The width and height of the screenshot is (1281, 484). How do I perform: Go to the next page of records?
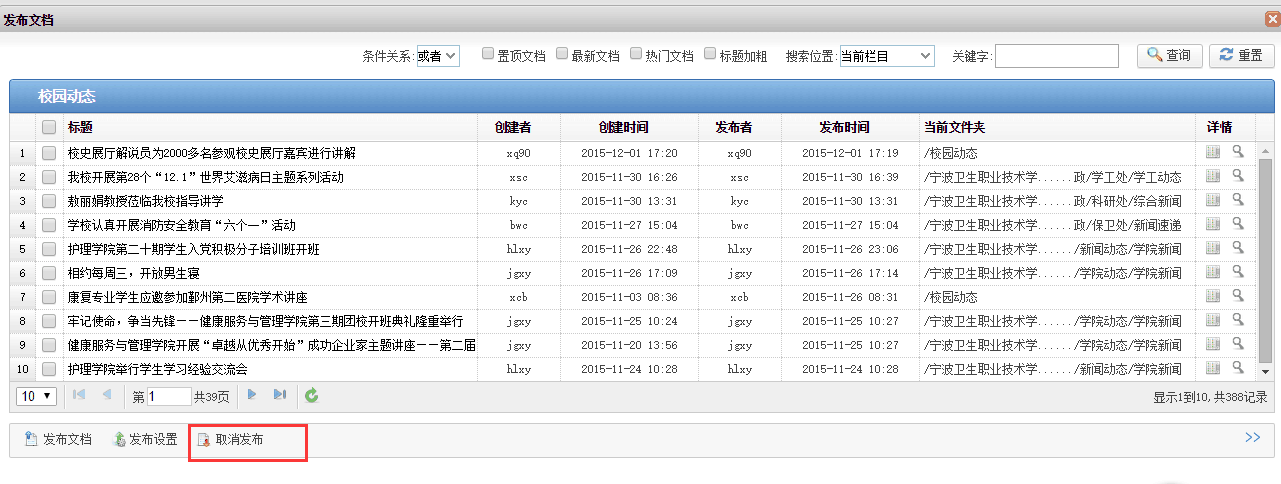(253, 396)
